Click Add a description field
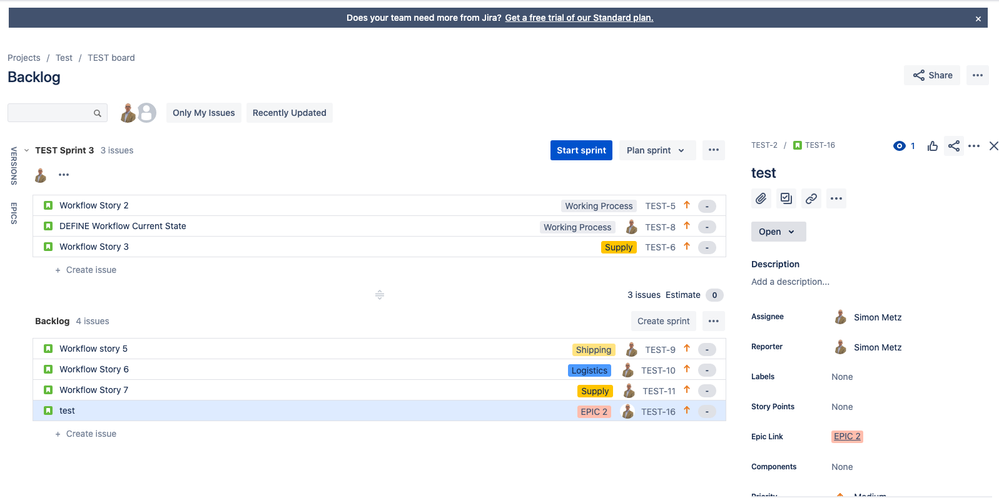This screenshot has height=502, width=999. pyautogui.click(x=790, y=282)
